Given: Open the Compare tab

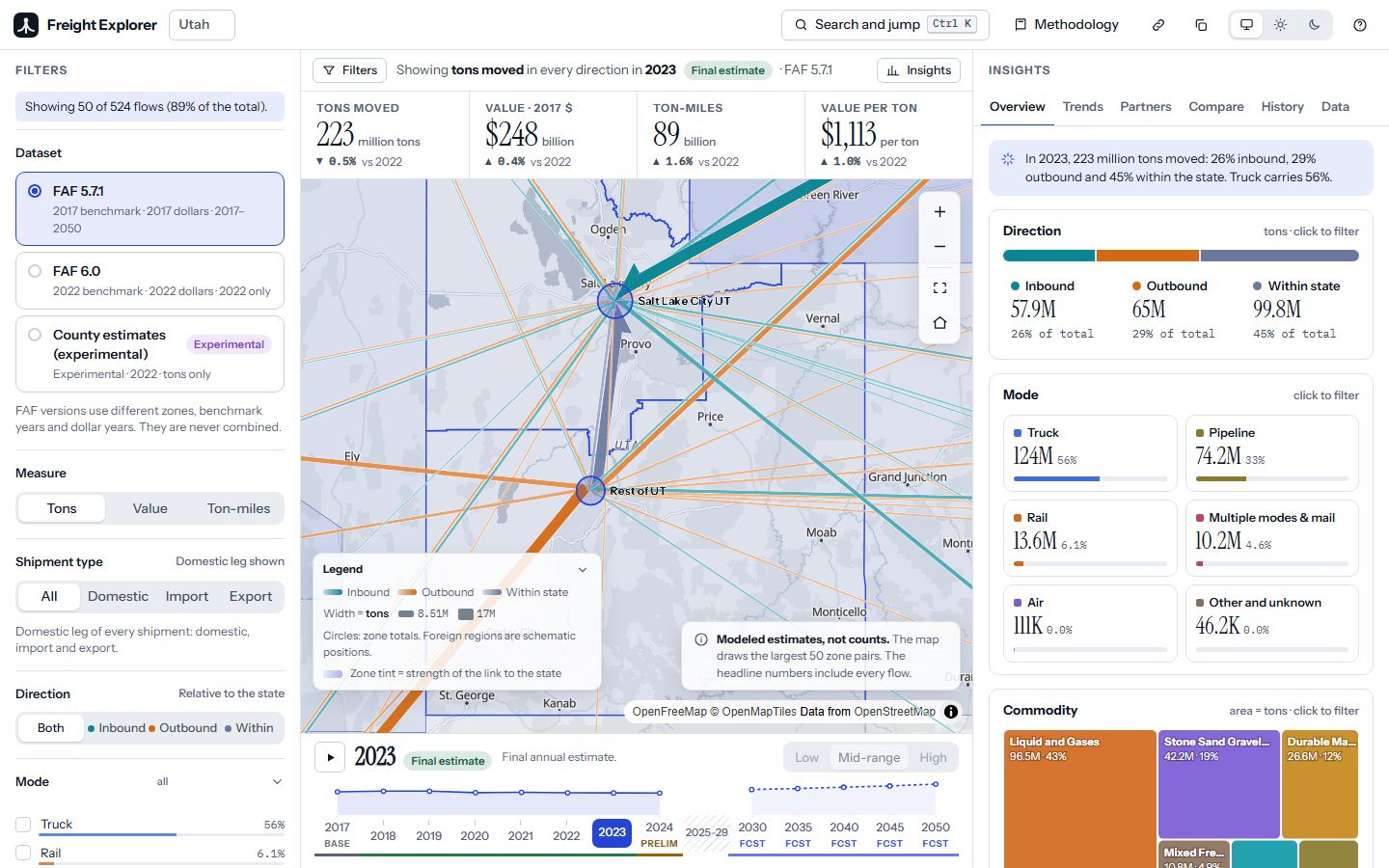Looking at the screenshot, I should (1215, 107).
